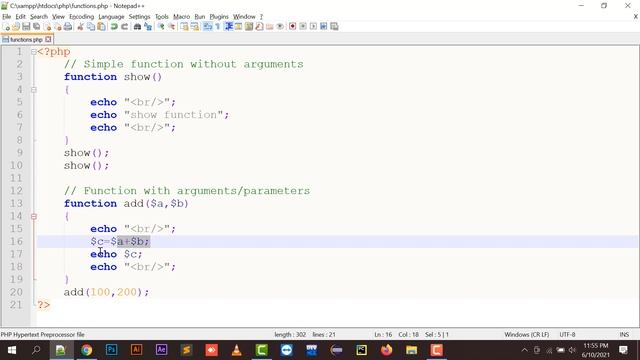Click line number 16 in the margin
Screen dimensions: 640x360
pos(16,242)
